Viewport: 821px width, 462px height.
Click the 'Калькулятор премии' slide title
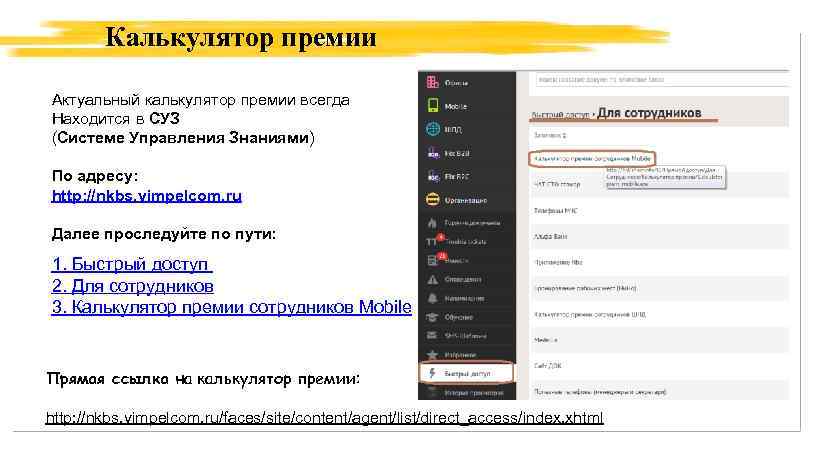(x=241, y=37)
